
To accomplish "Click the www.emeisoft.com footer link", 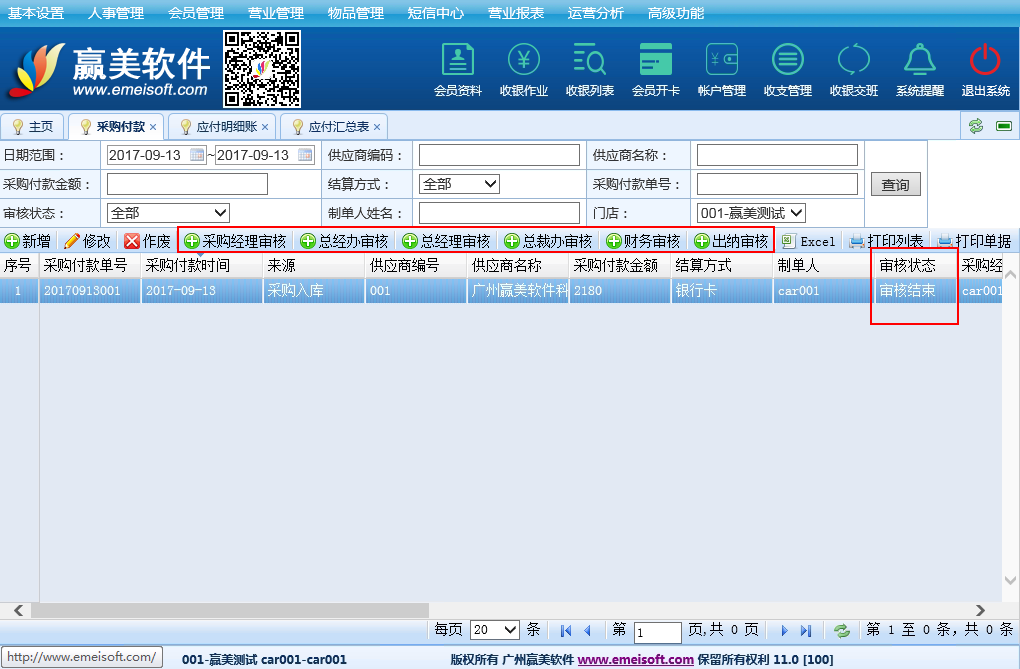I will pos(635,660).
